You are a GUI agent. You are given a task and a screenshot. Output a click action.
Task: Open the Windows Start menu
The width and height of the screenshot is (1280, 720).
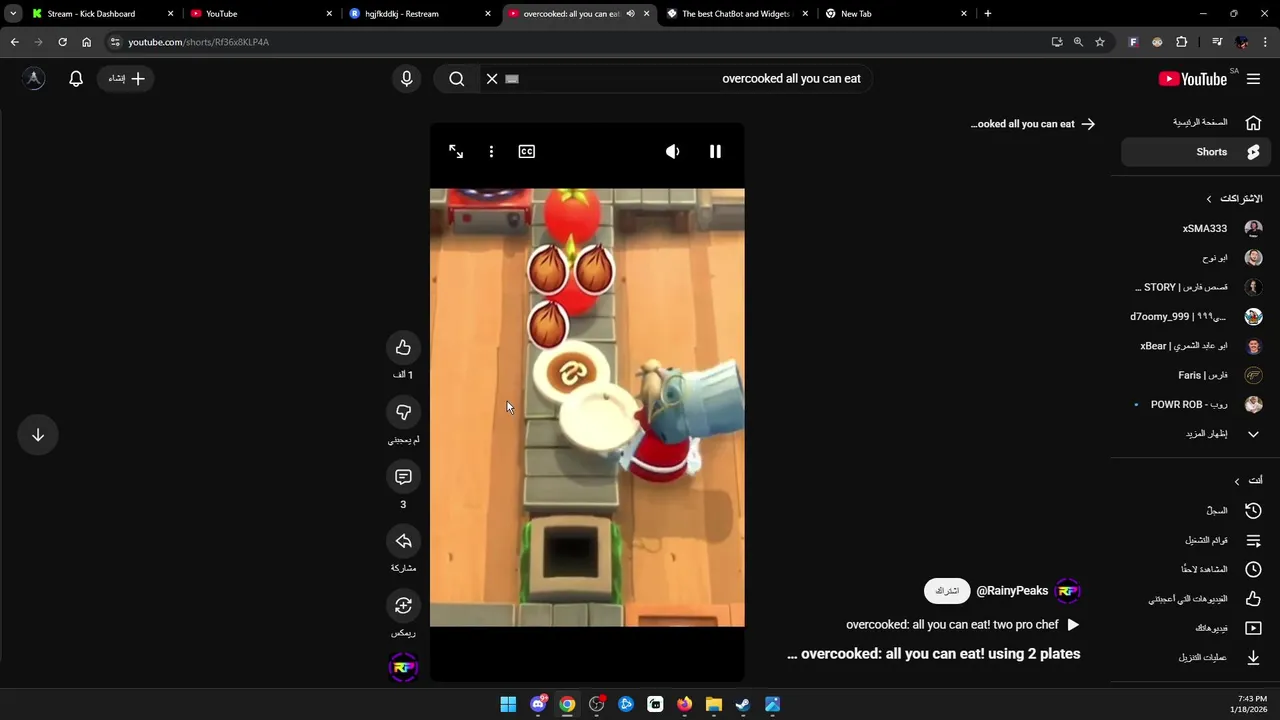(x=508, y=704)
